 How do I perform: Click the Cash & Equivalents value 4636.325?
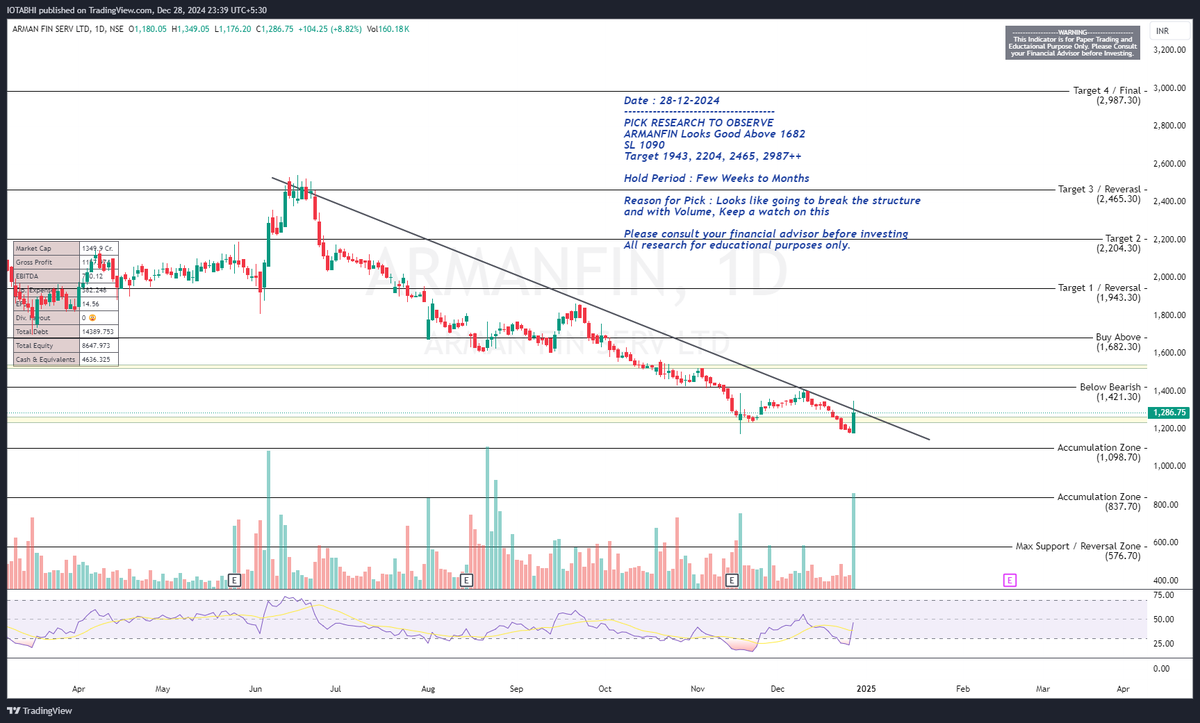pyautogui.click(x=97, y=358)
